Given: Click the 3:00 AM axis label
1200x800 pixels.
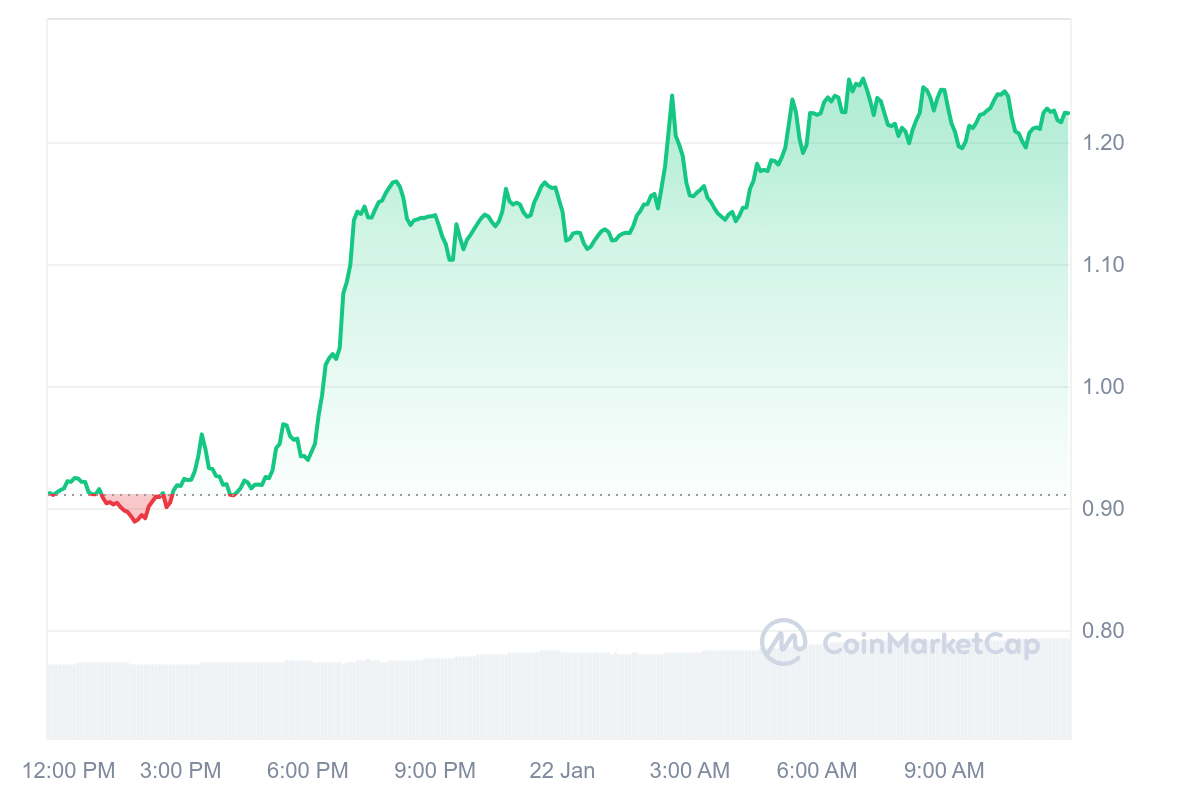Looking at the screenshot, I should pos(690,771).
